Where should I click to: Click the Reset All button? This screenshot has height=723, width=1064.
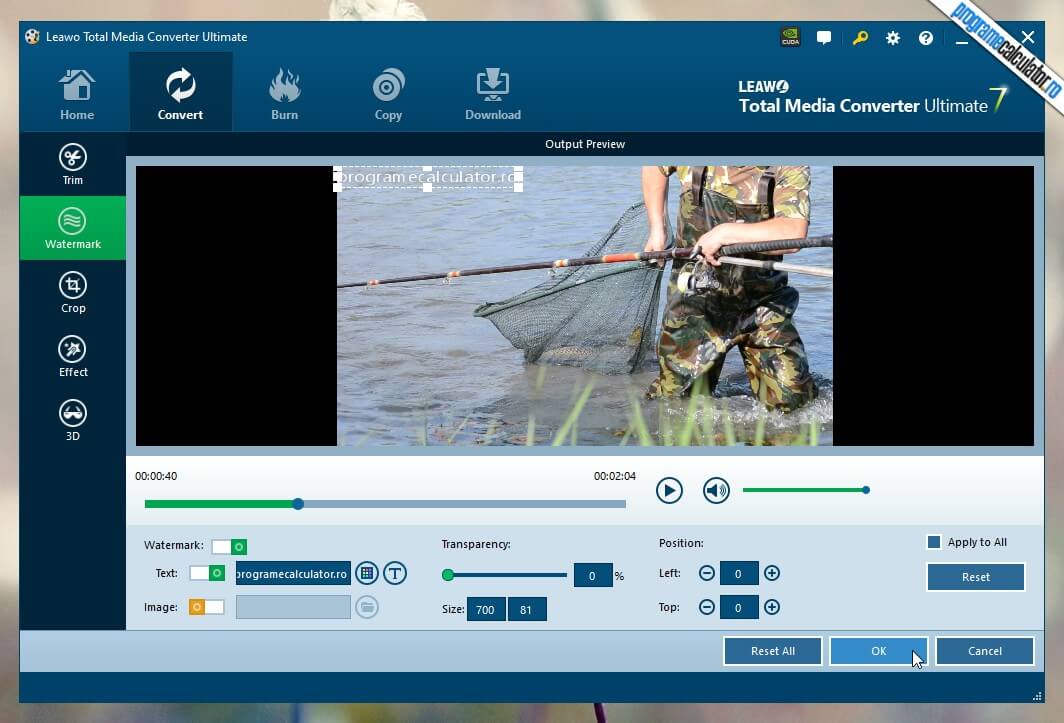772,651
